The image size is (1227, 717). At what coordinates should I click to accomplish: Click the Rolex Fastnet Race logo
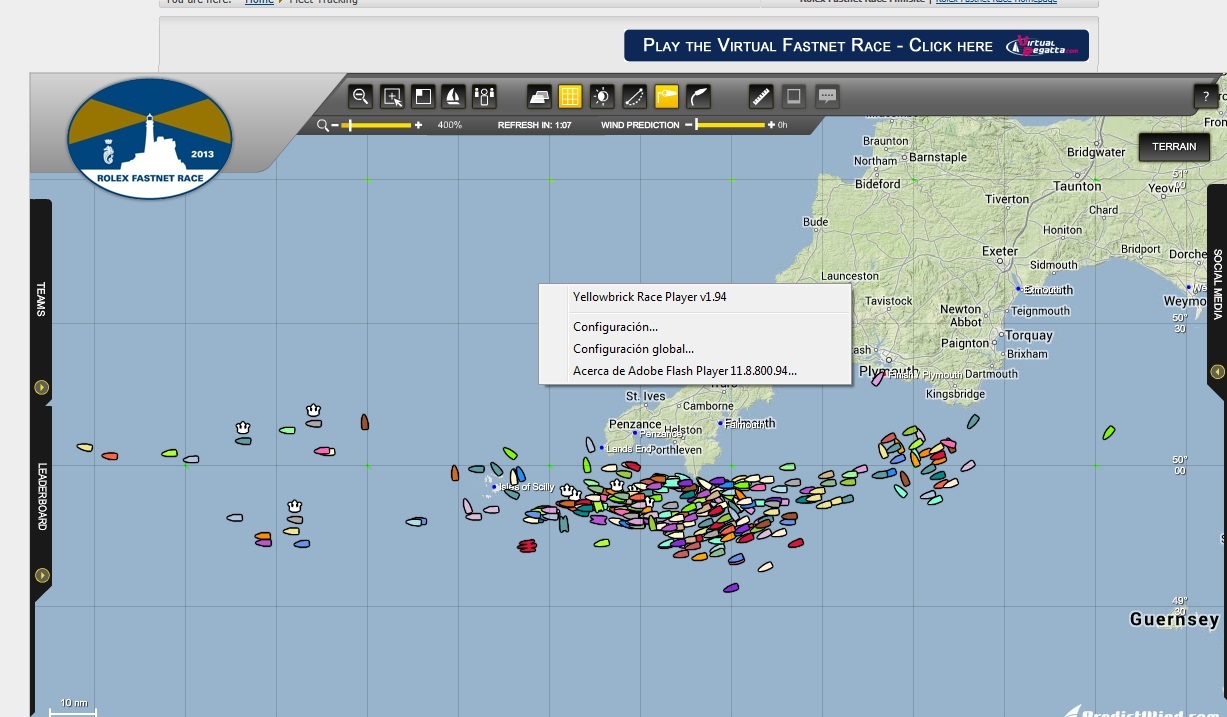(150, 137)
